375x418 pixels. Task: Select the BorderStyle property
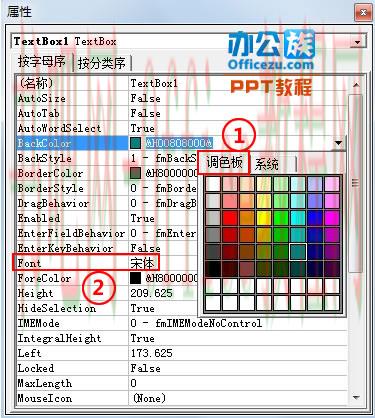(72, 188)
